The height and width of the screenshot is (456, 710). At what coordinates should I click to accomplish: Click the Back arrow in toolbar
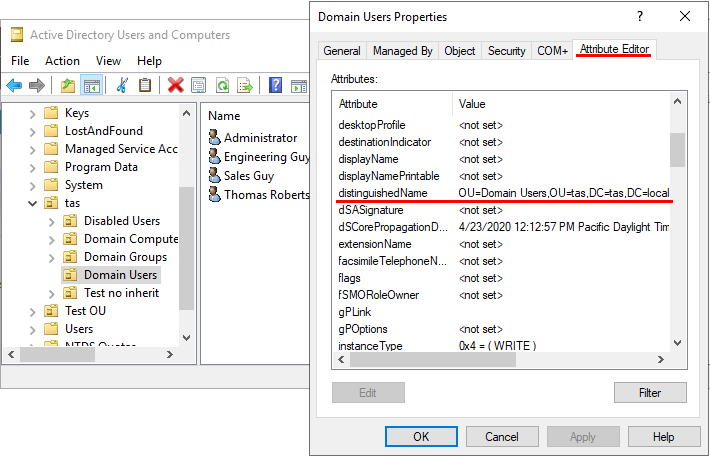pyautogui.click(x=14, y=86)
